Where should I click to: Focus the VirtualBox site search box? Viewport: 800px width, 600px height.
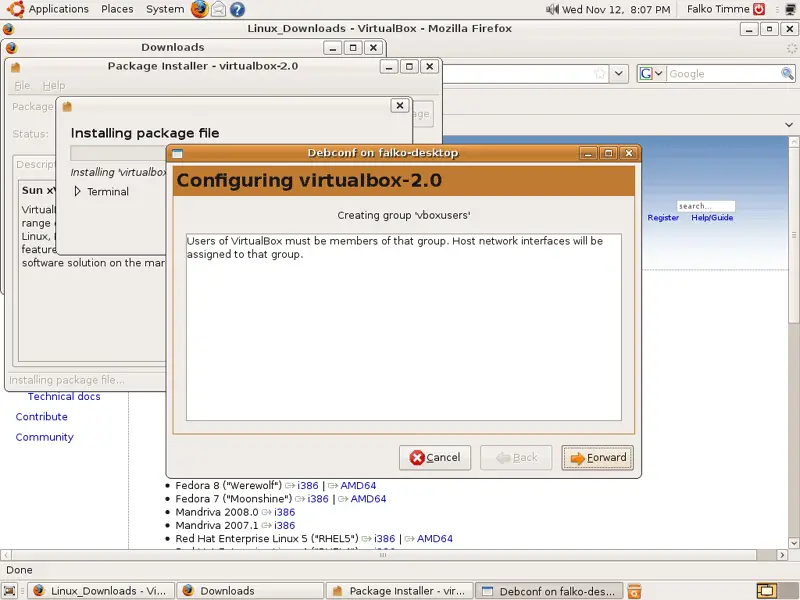pos(706,206)
